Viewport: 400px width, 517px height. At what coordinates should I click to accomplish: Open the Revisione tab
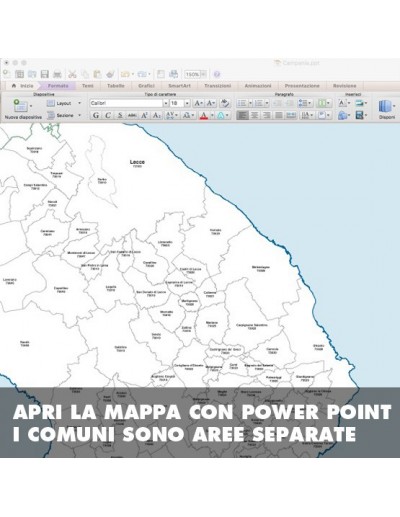[x=345, y=86]
